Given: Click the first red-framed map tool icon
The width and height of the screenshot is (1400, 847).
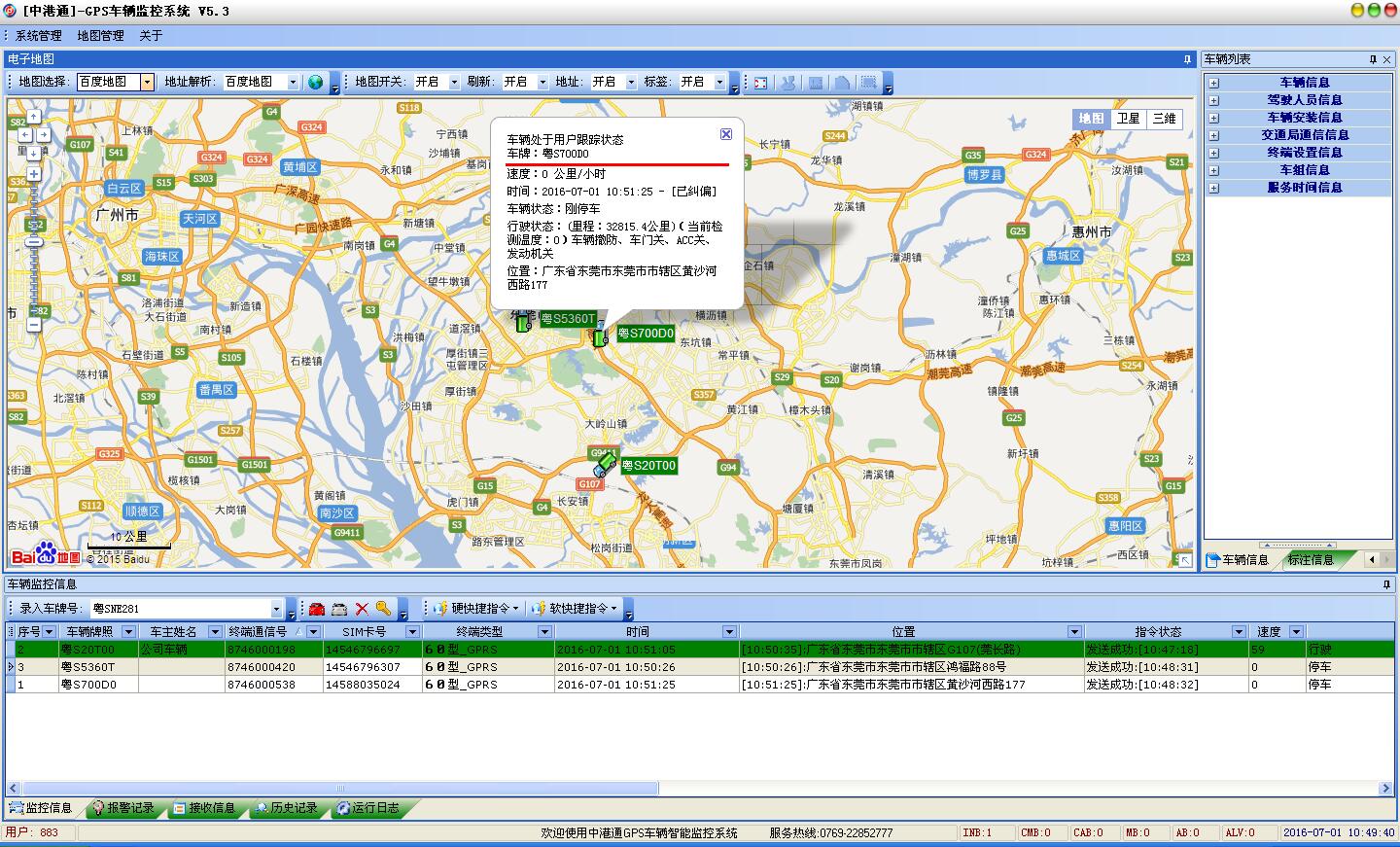Looking at the screenshot, I should [760, 83].
